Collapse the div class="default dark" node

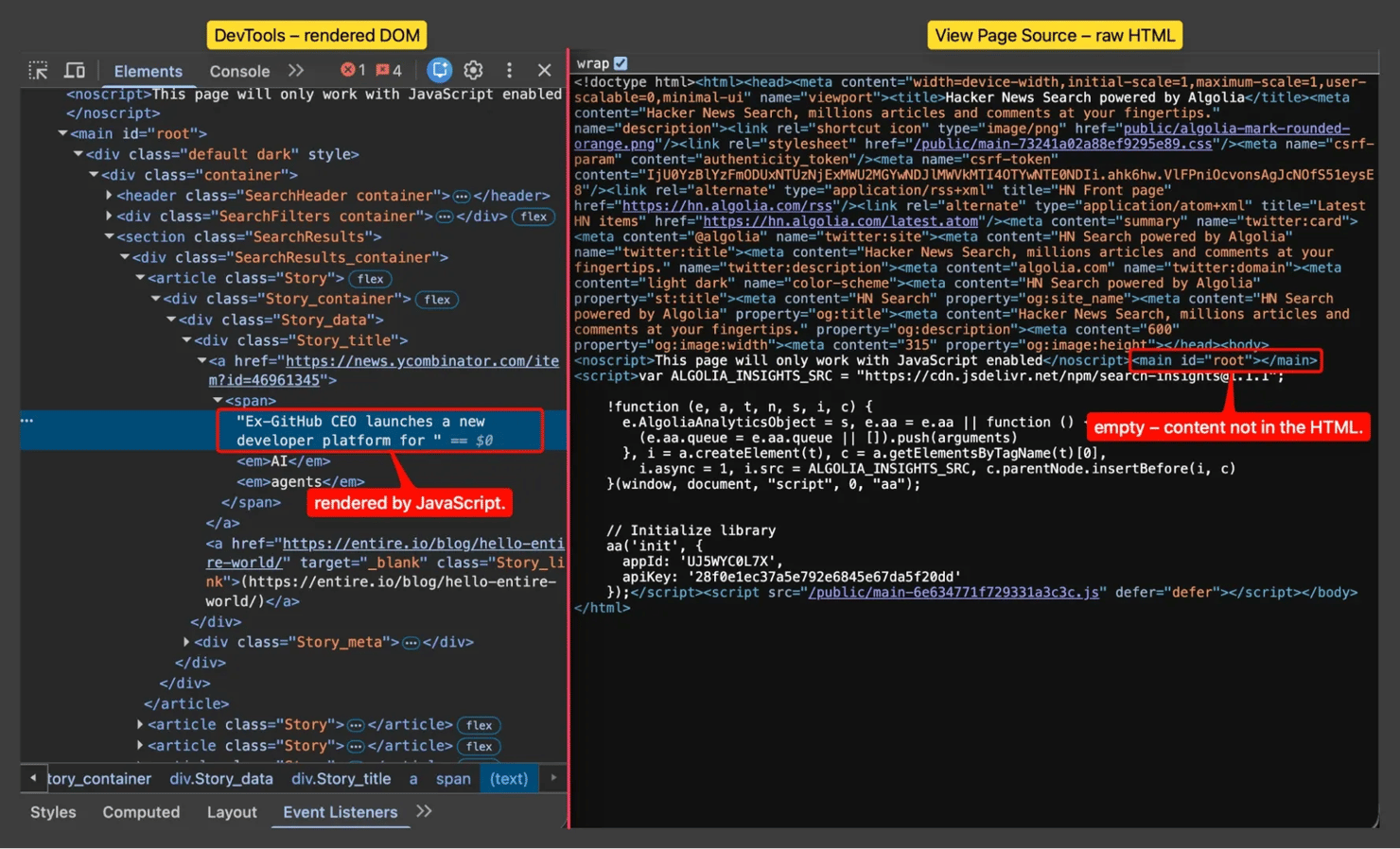click(79, 154)
